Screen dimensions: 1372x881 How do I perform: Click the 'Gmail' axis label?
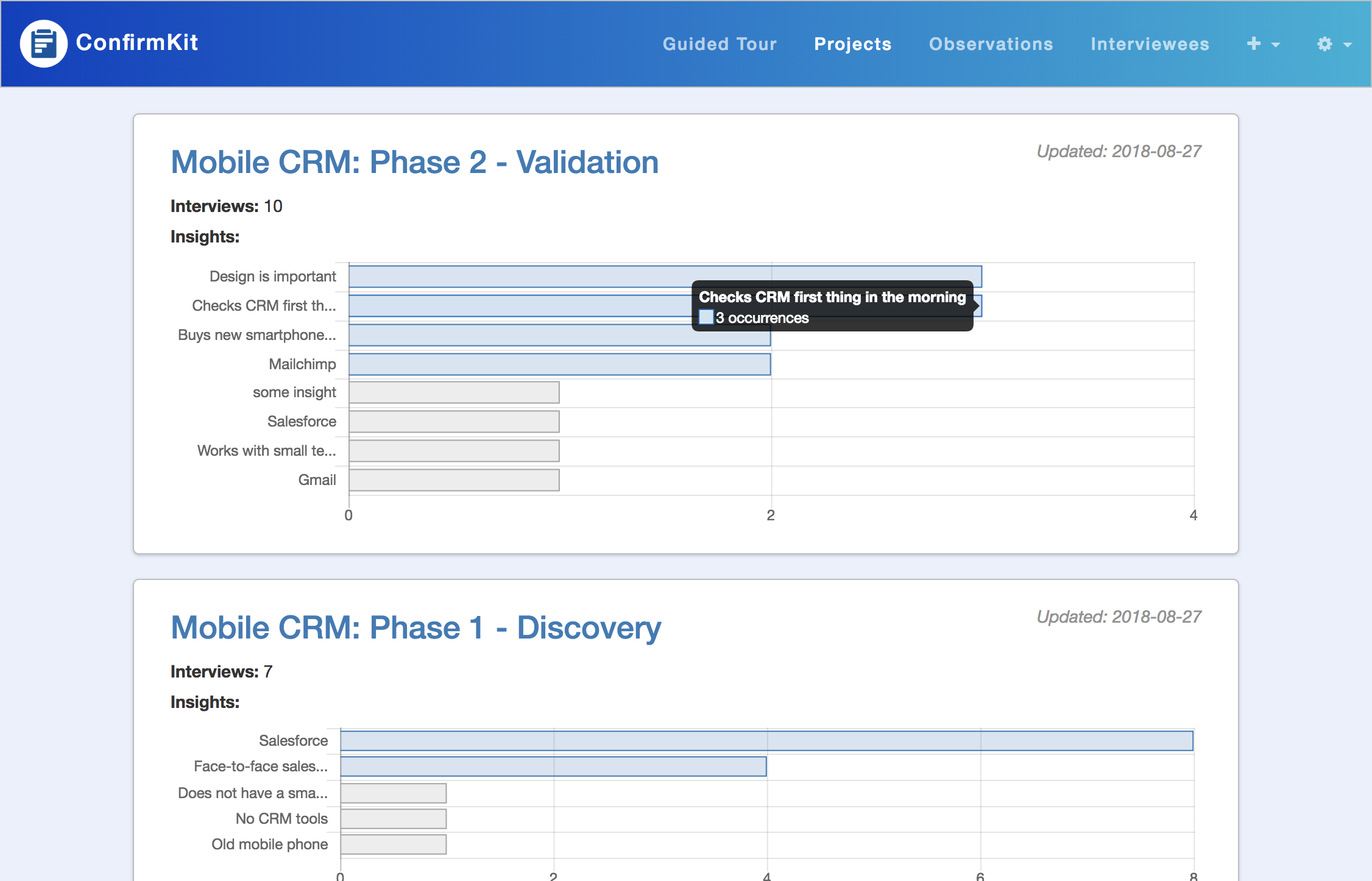tap(317, 480)
